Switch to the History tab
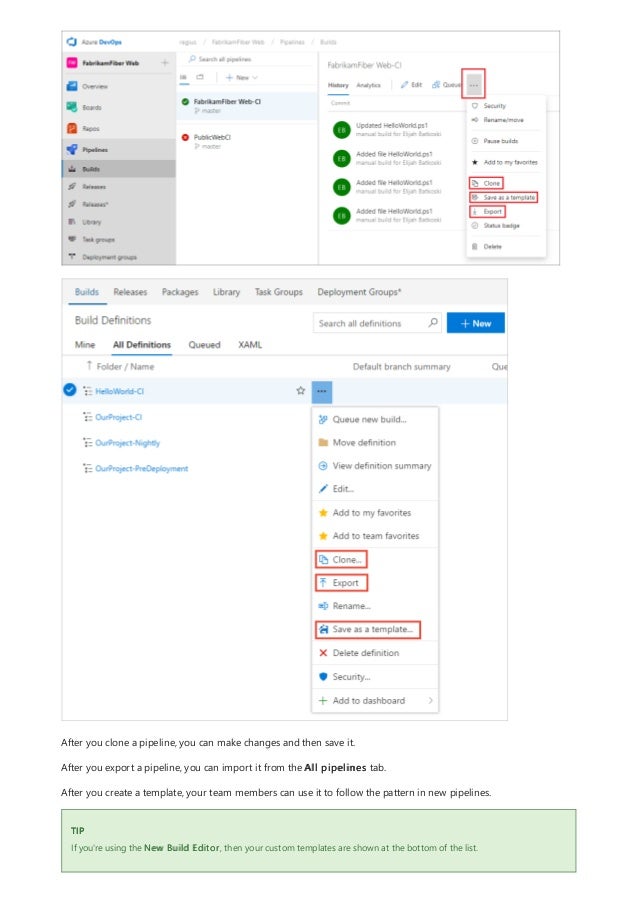638x903 pixels. point(338,85)
